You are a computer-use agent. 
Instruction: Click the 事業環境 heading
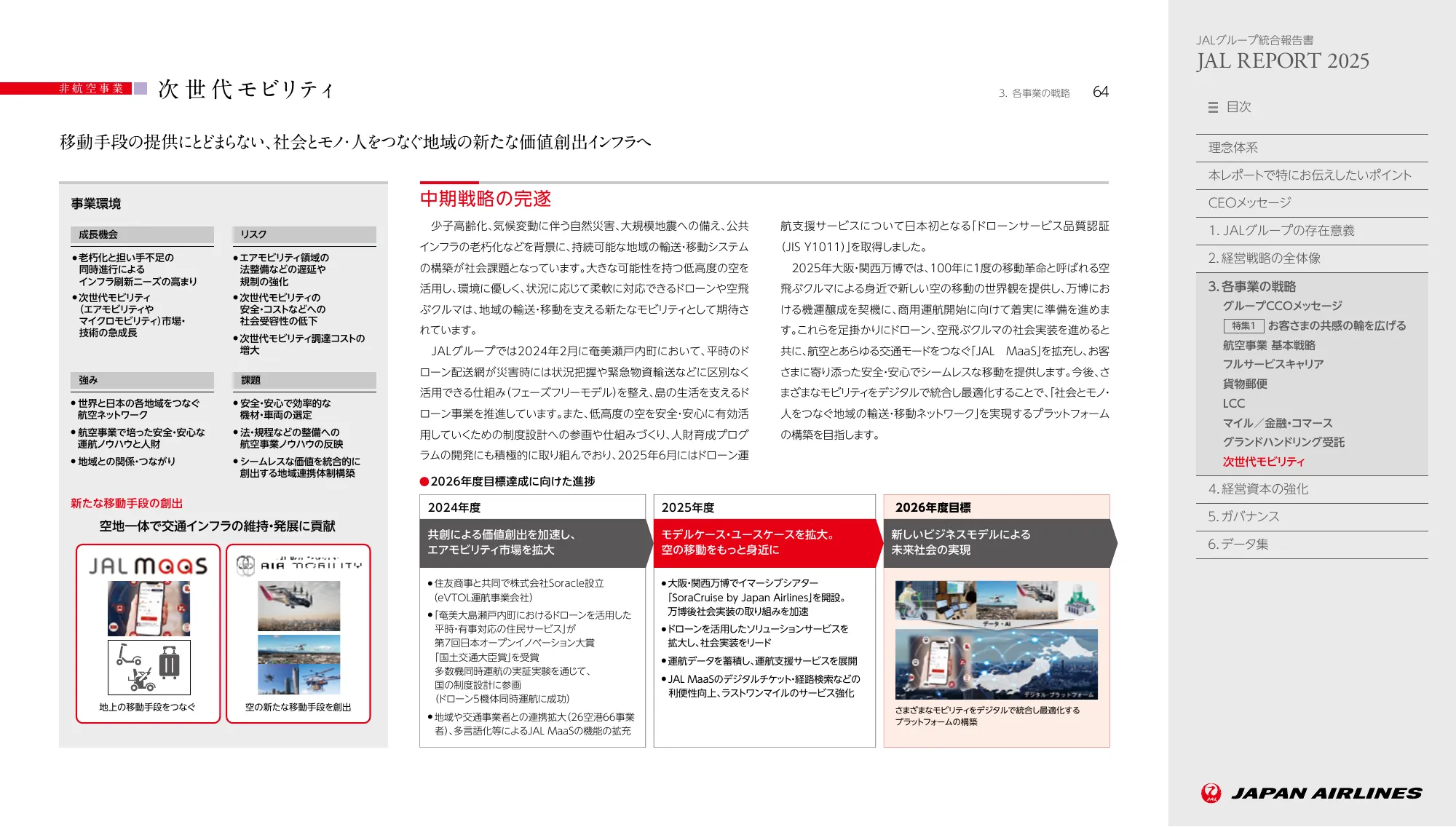(96, 204)
